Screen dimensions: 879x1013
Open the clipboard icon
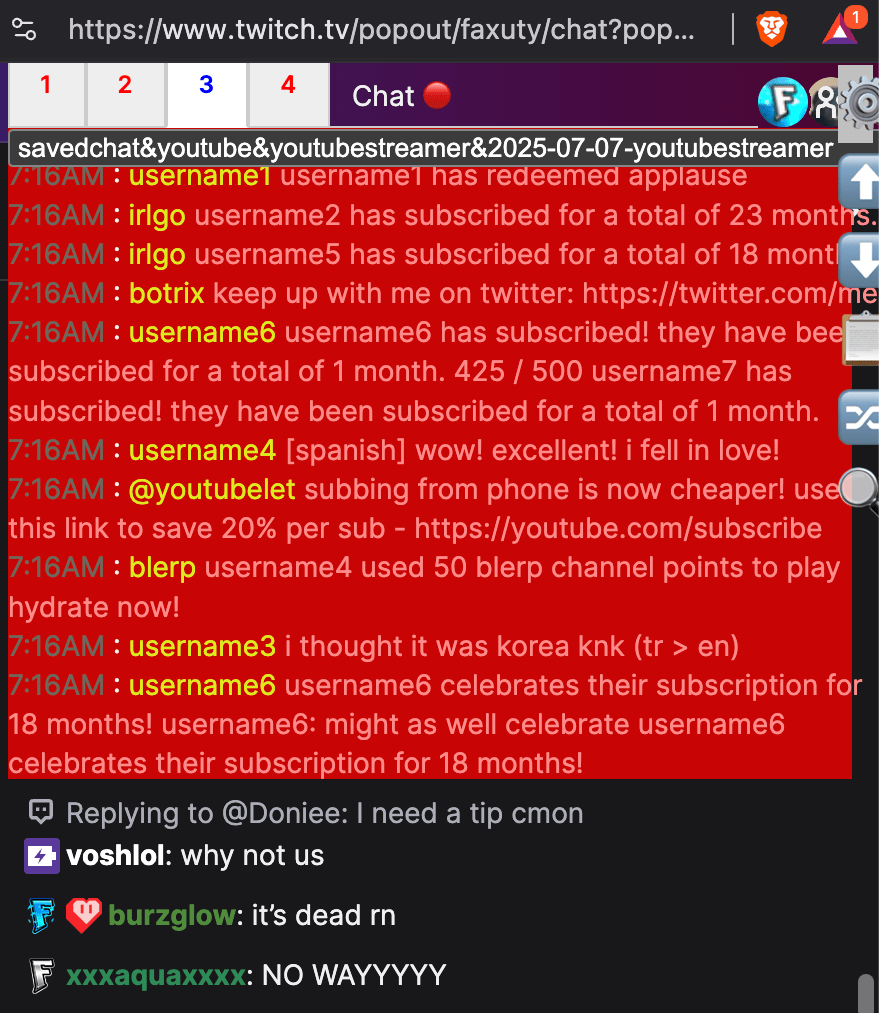click(x=862, y=339)
